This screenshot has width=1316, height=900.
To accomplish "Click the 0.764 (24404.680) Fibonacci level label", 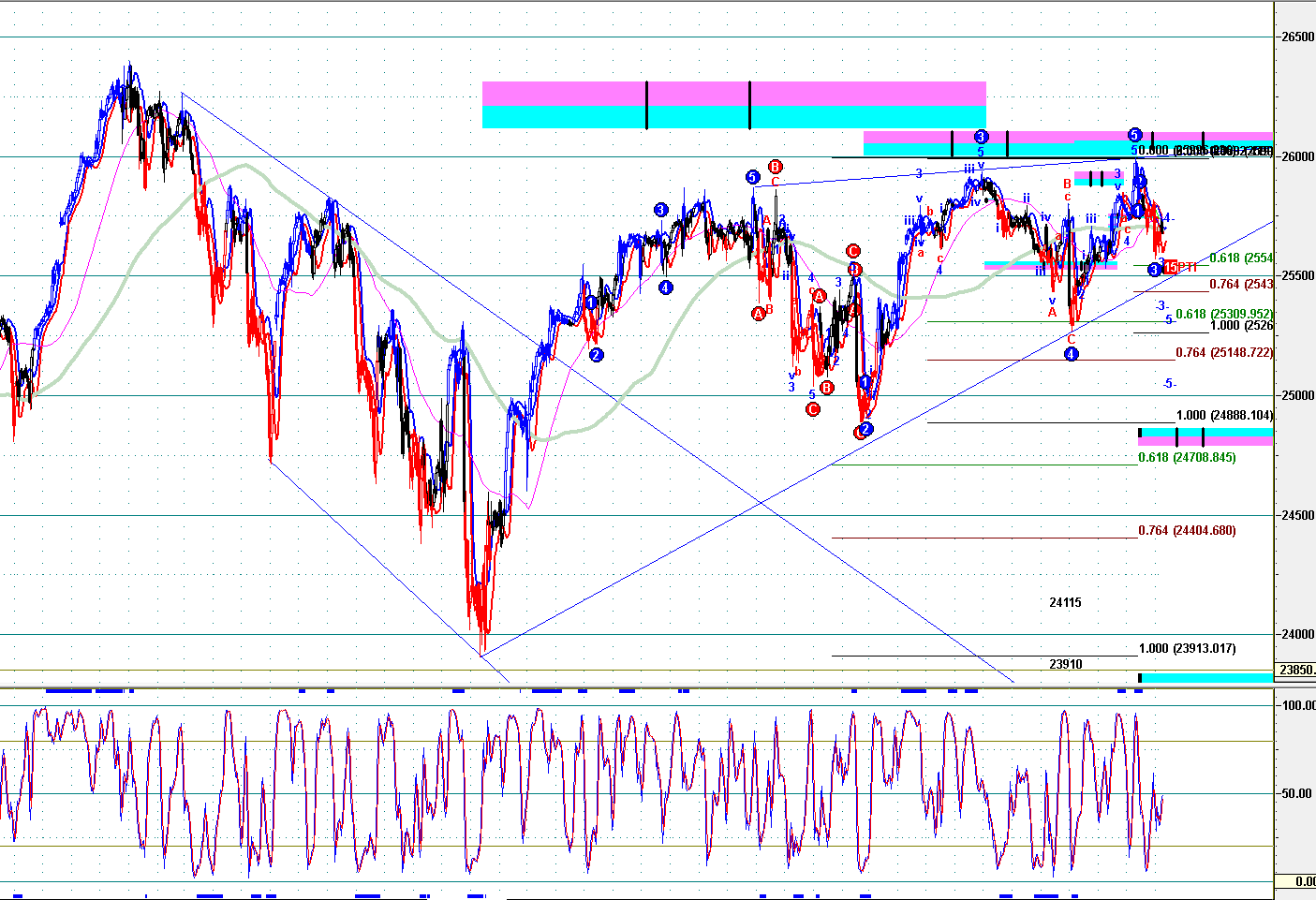I will [x=1187, y=531].
